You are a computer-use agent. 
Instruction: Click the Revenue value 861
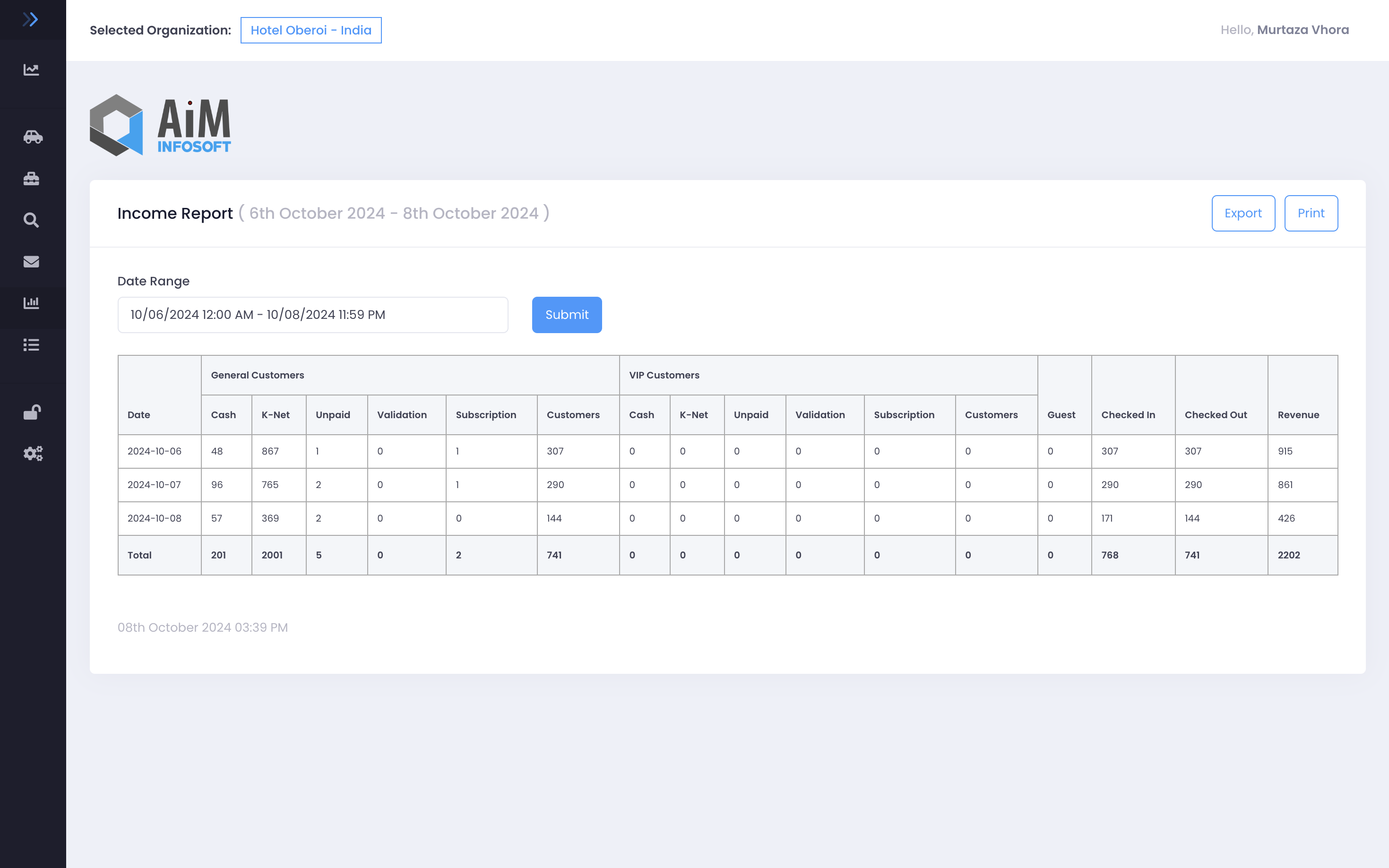pyautogui.click(x=1285, y=484)
